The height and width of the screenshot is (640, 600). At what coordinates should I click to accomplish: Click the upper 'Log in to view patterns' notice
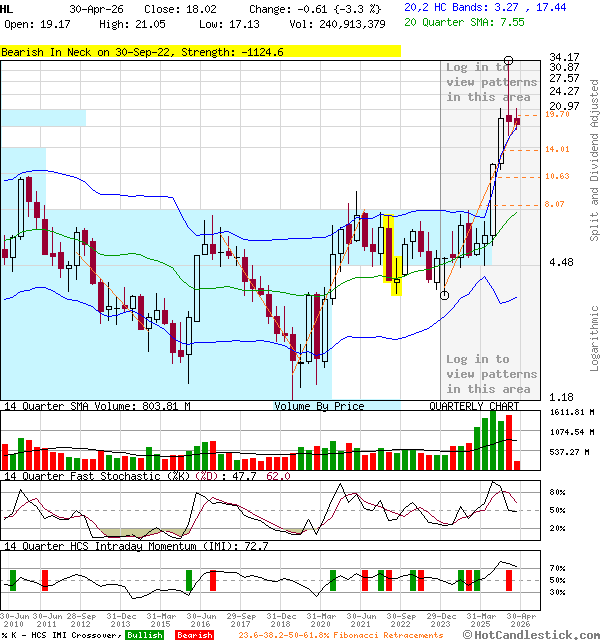491,82
